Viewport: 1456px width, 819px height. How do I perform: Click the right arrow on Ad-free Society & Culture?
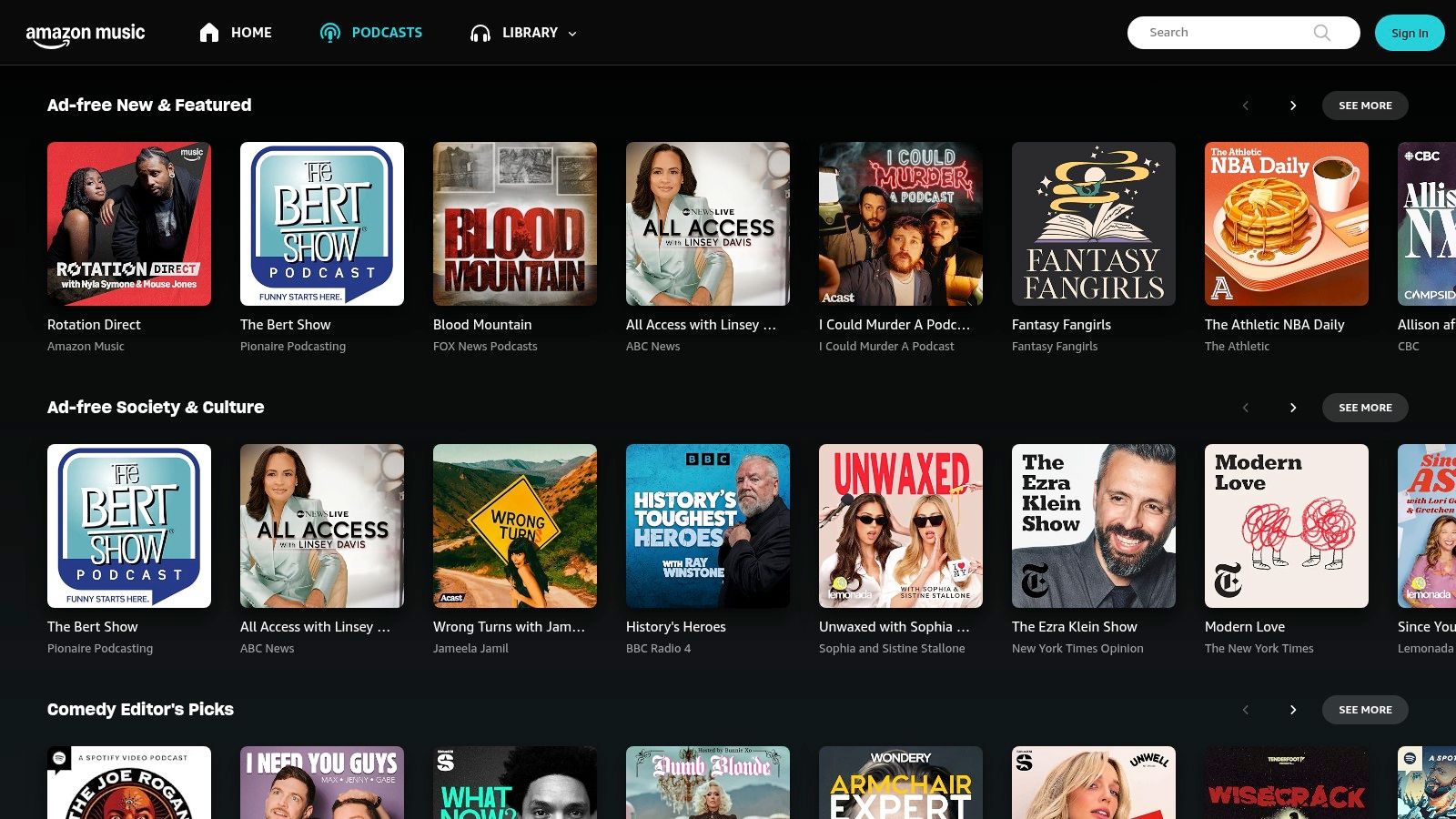(1292, 408)
